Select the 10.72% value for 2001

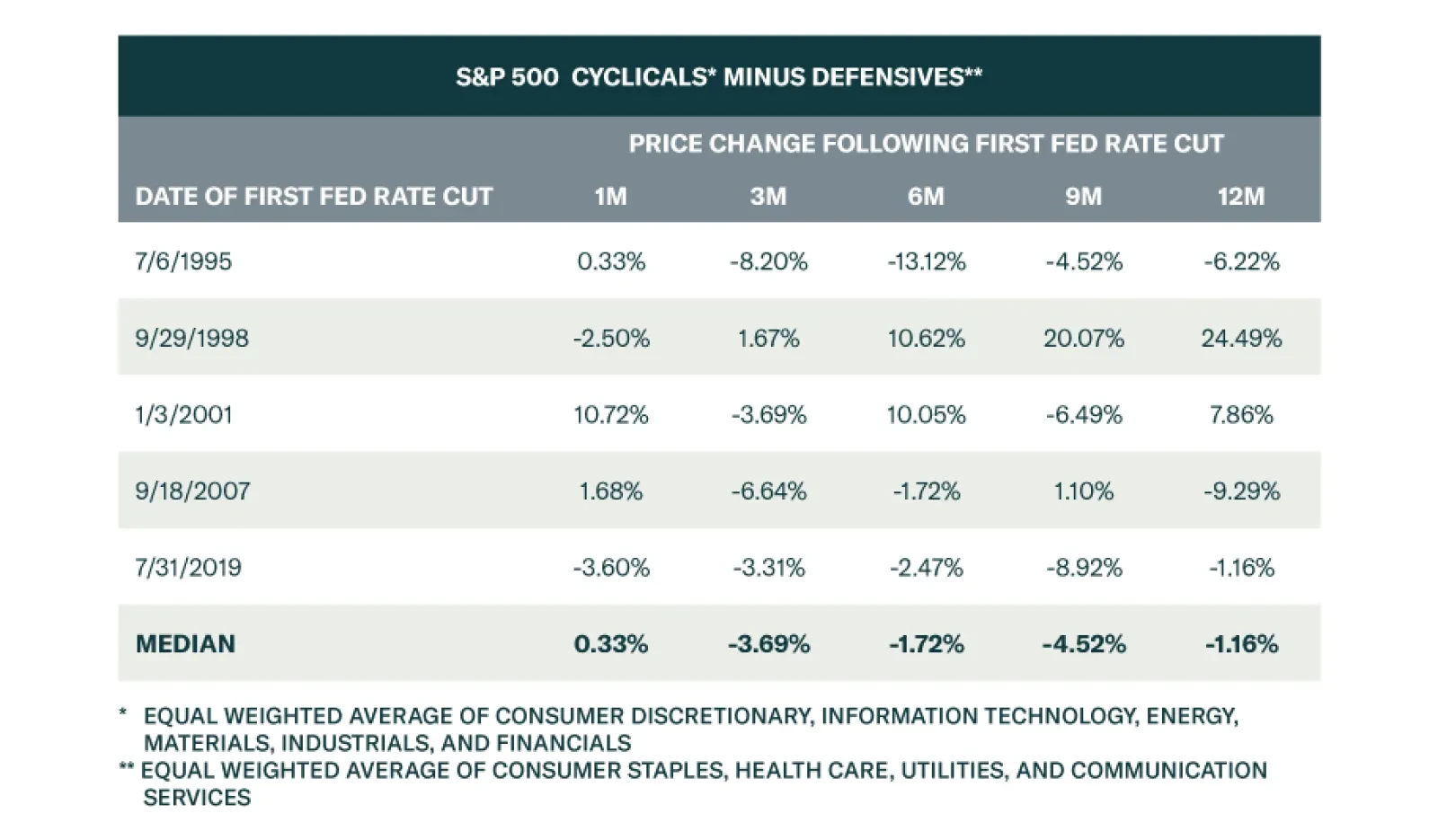point(611,415)
